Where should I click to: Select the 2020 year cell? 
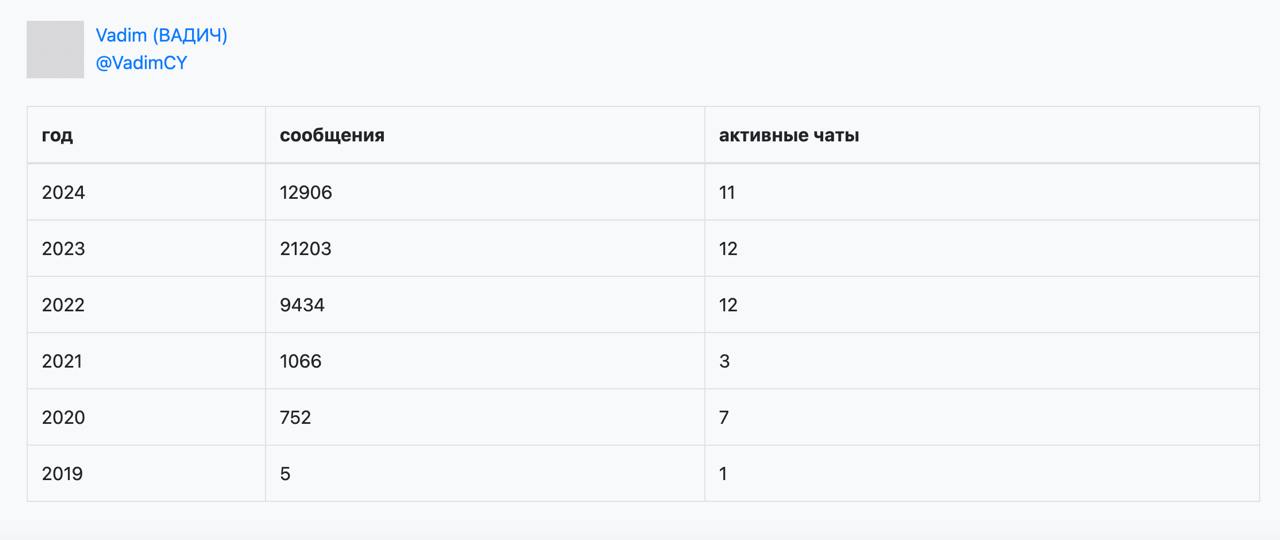[63, 417]
